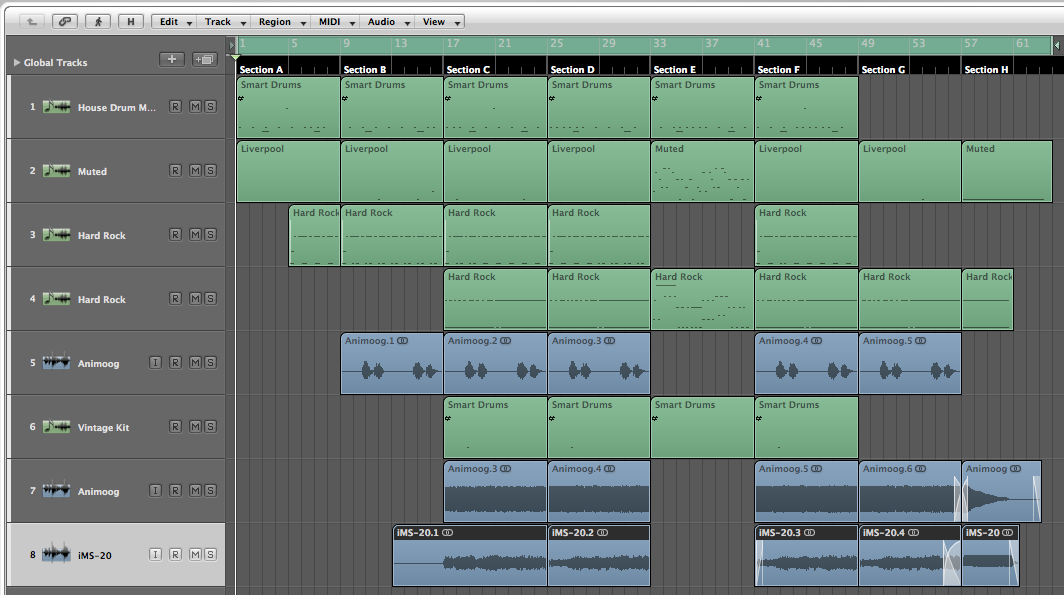Expand the Global Tracks disclosure triangle
This screenshot has width=1064, height=595.
[16, 62]
